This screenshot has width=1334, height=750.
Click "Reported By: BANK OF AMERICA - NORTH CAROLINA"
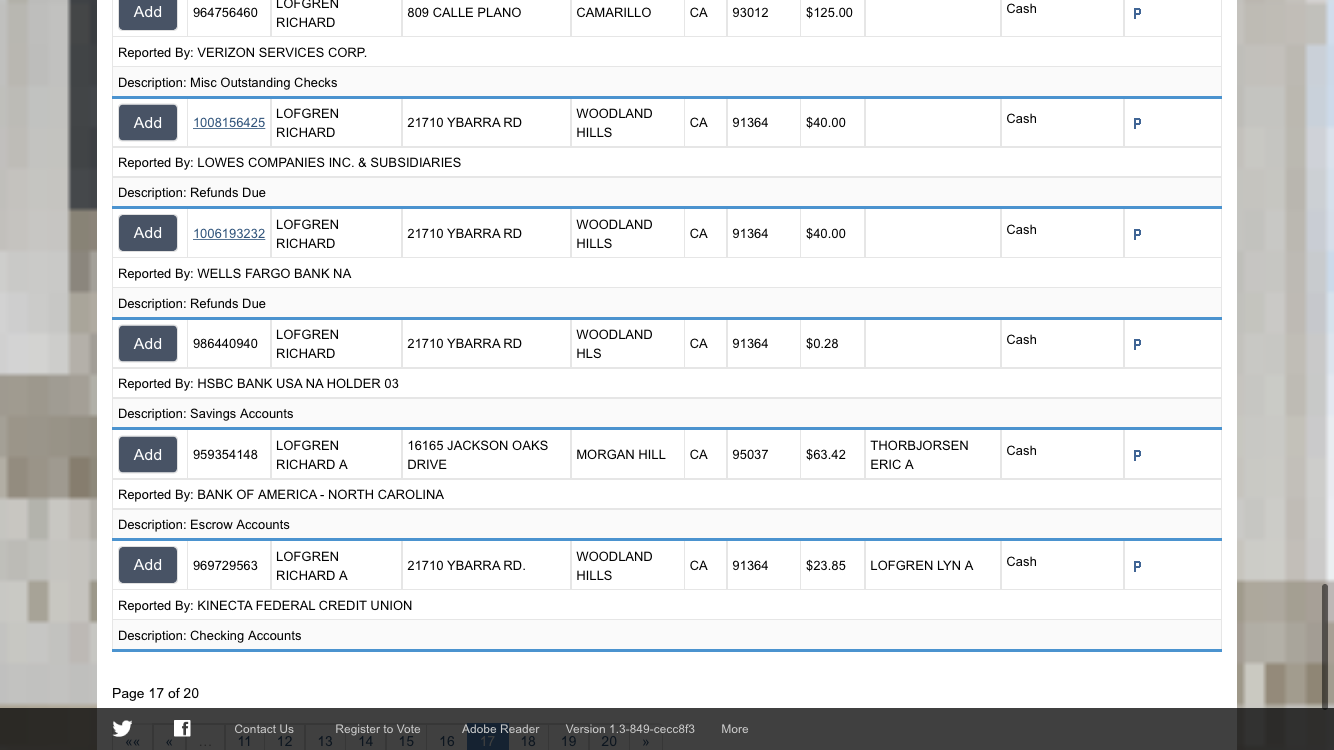pyautogui.click(x=281, y=494)
